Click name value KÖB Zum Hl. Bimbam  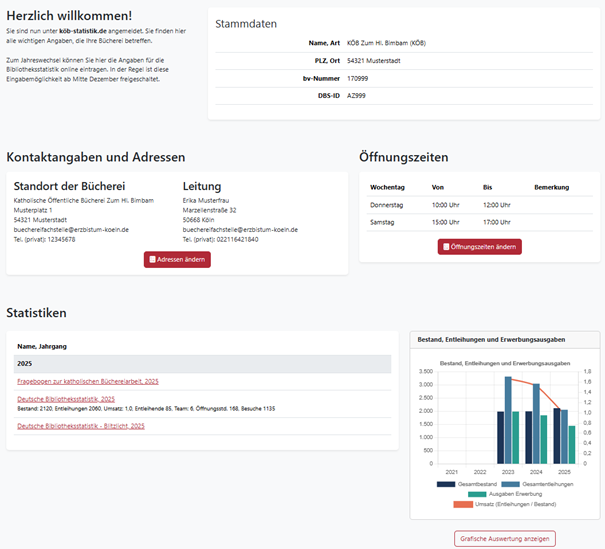click(x=386, y=43)
